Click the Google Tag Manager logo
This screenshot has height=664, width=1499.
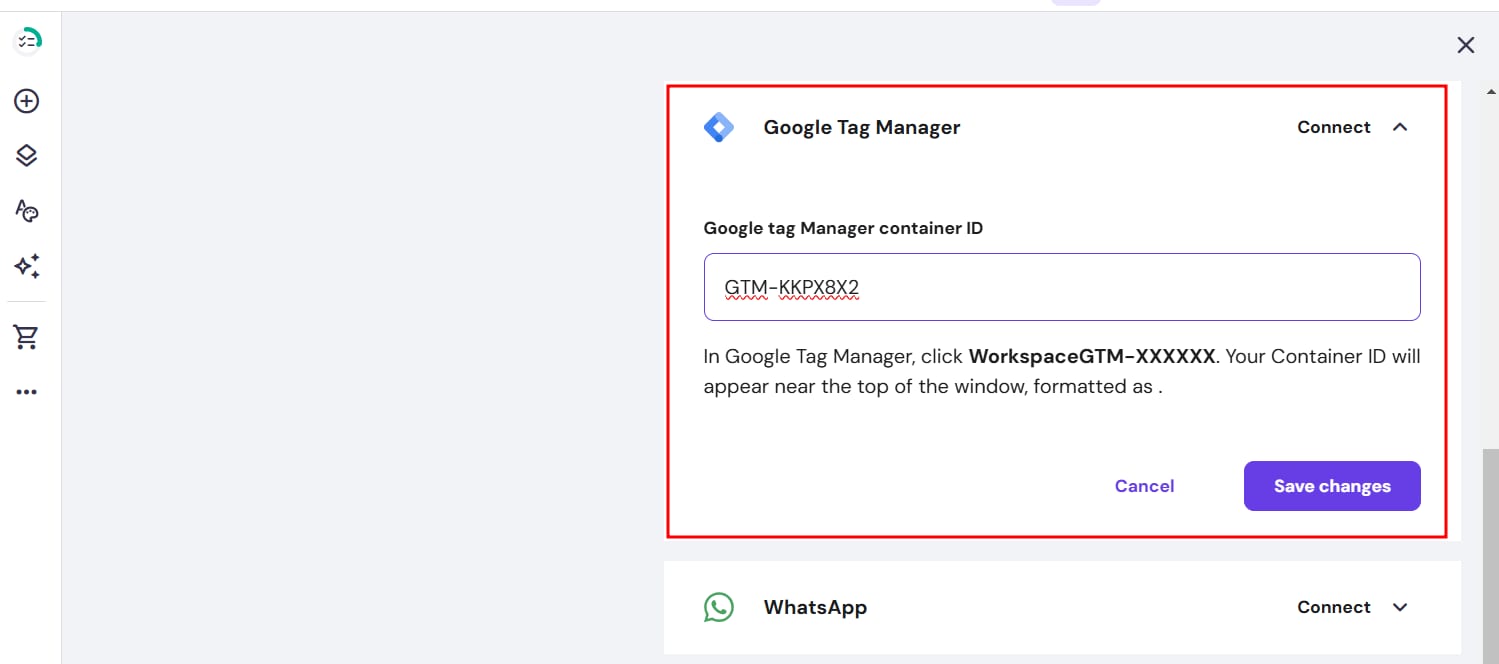pyautogui.click(x=718, y=128)
